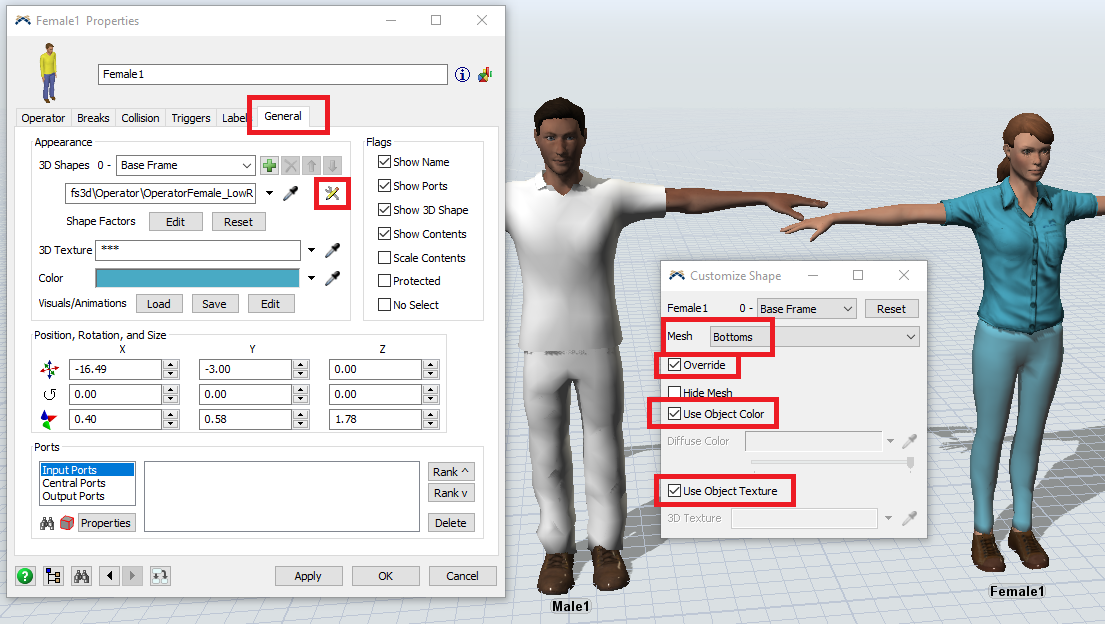Switch to the Collision tab
This screenshot has height=624, width=1105.
[x=140, y=118]
